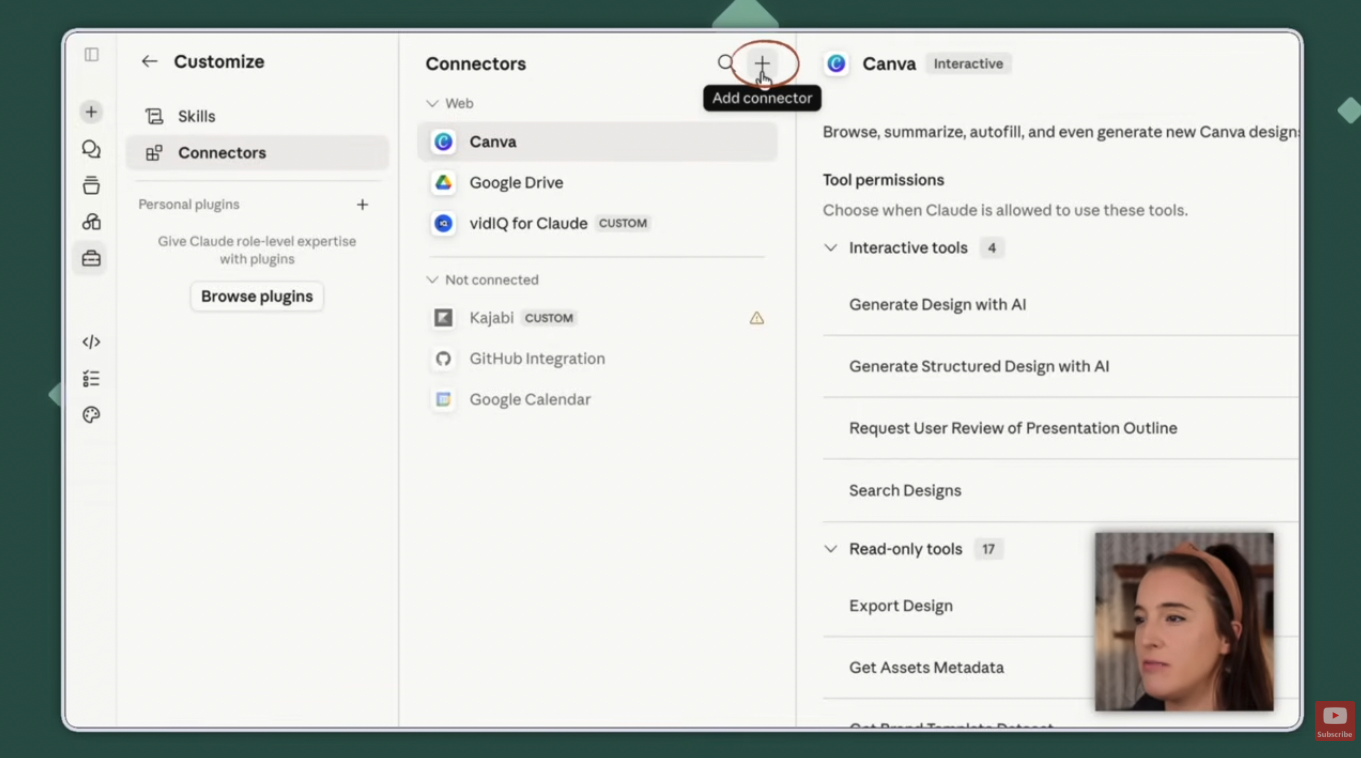Screen dimensions: 1361x758
Task: Select the Google Calendar connector
Action: (x=597, y=400)
